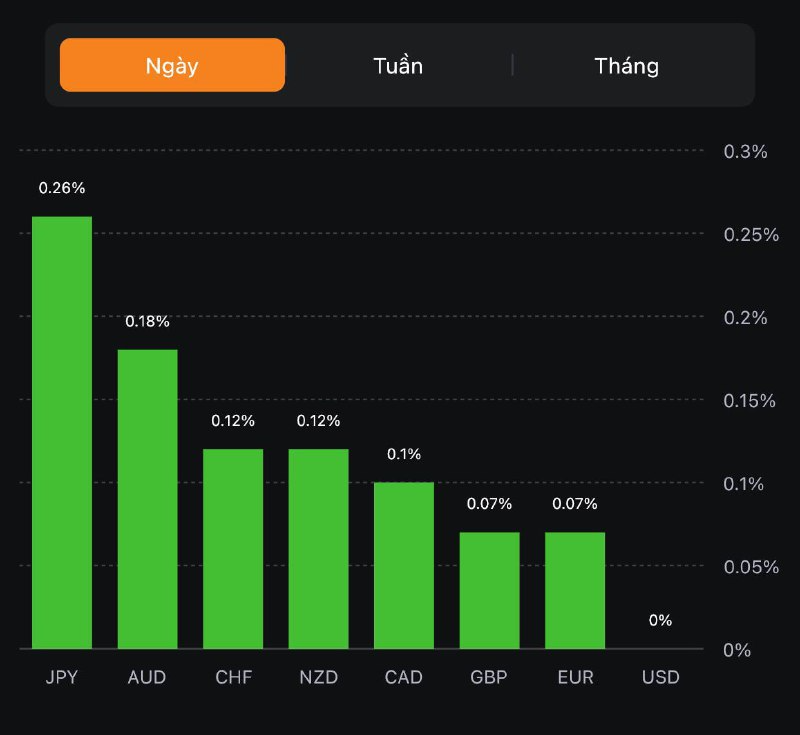This screenshot has height=735, width=800.
Task: Select the GBP currency label on the x-axis
Action: 489,677
